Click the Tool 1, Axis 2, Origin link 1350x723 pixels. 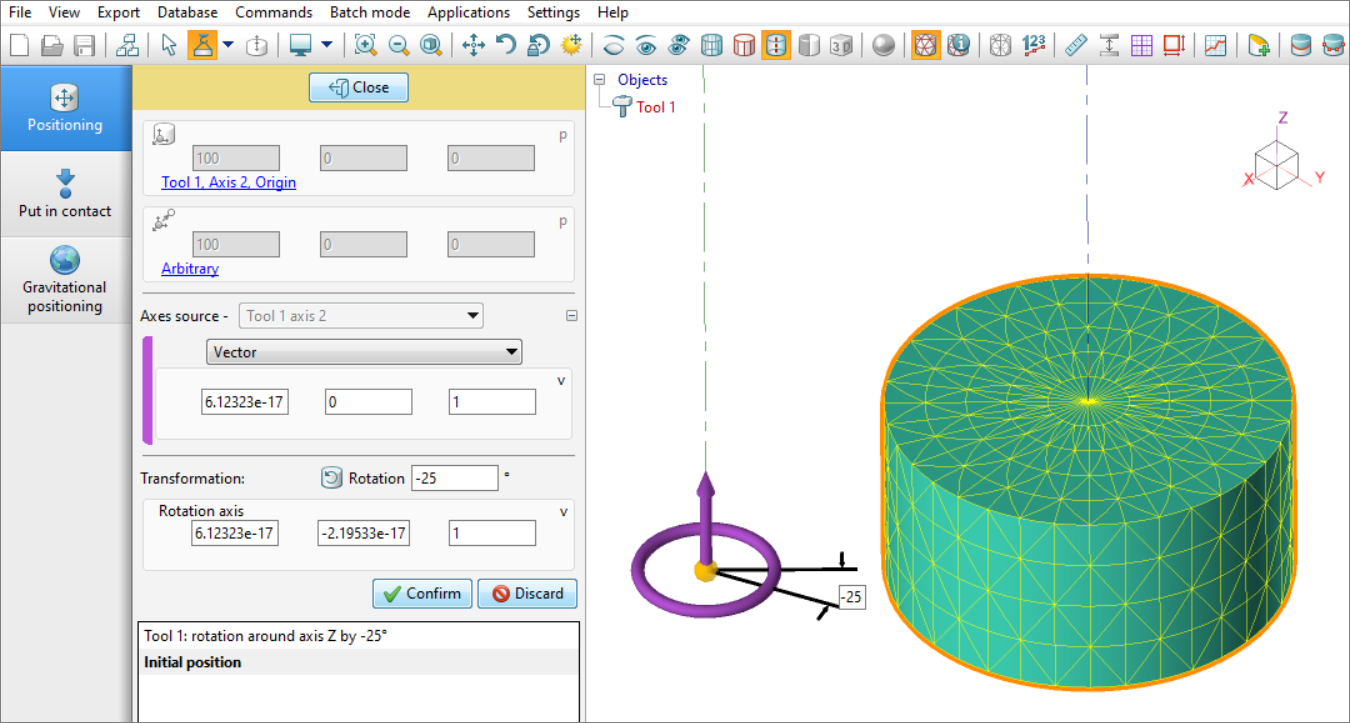pos(228,183)
